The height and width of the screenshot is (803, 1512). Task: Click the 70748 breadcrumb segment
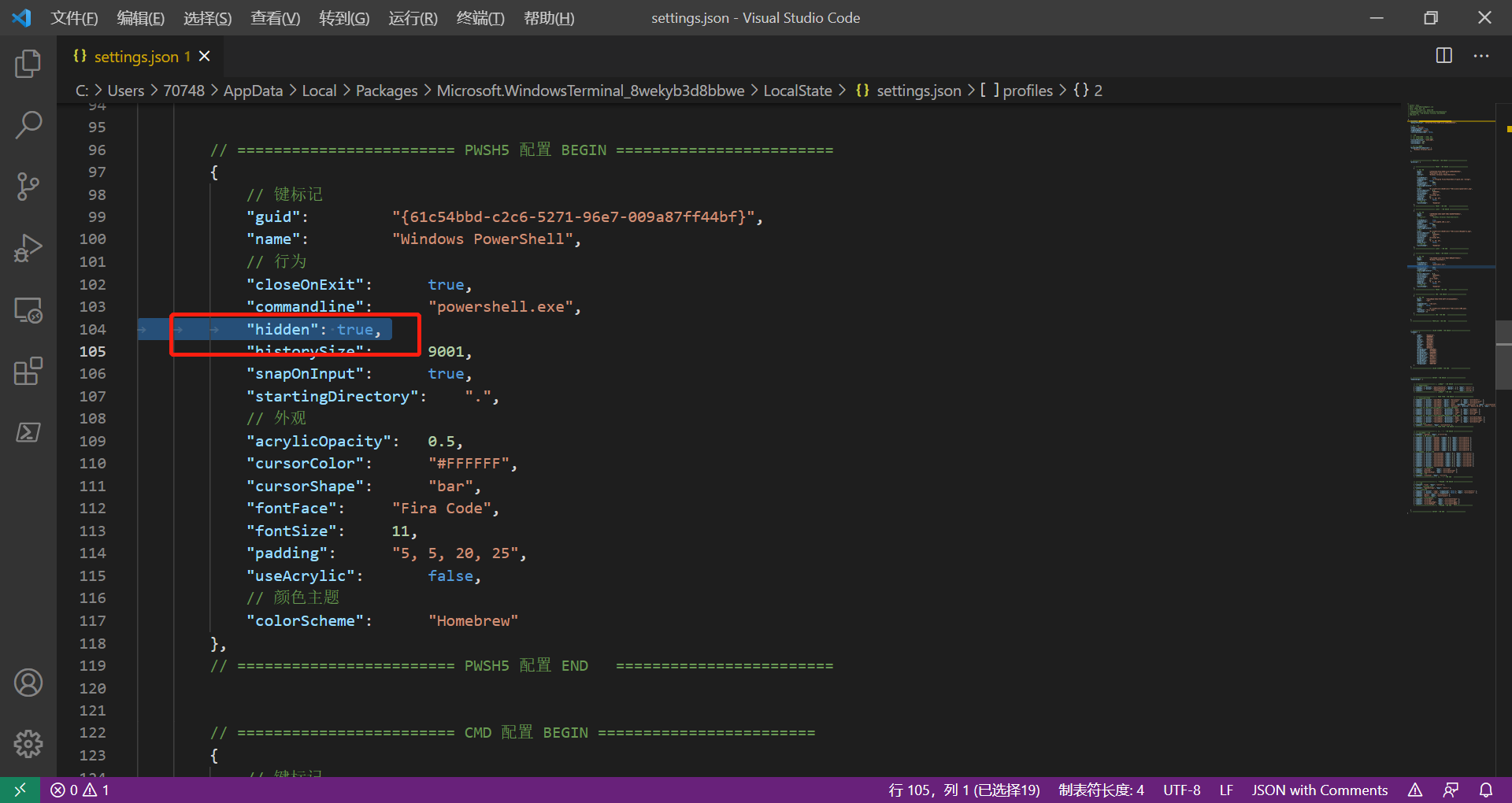pyautogui.click(x=183, y=91)
